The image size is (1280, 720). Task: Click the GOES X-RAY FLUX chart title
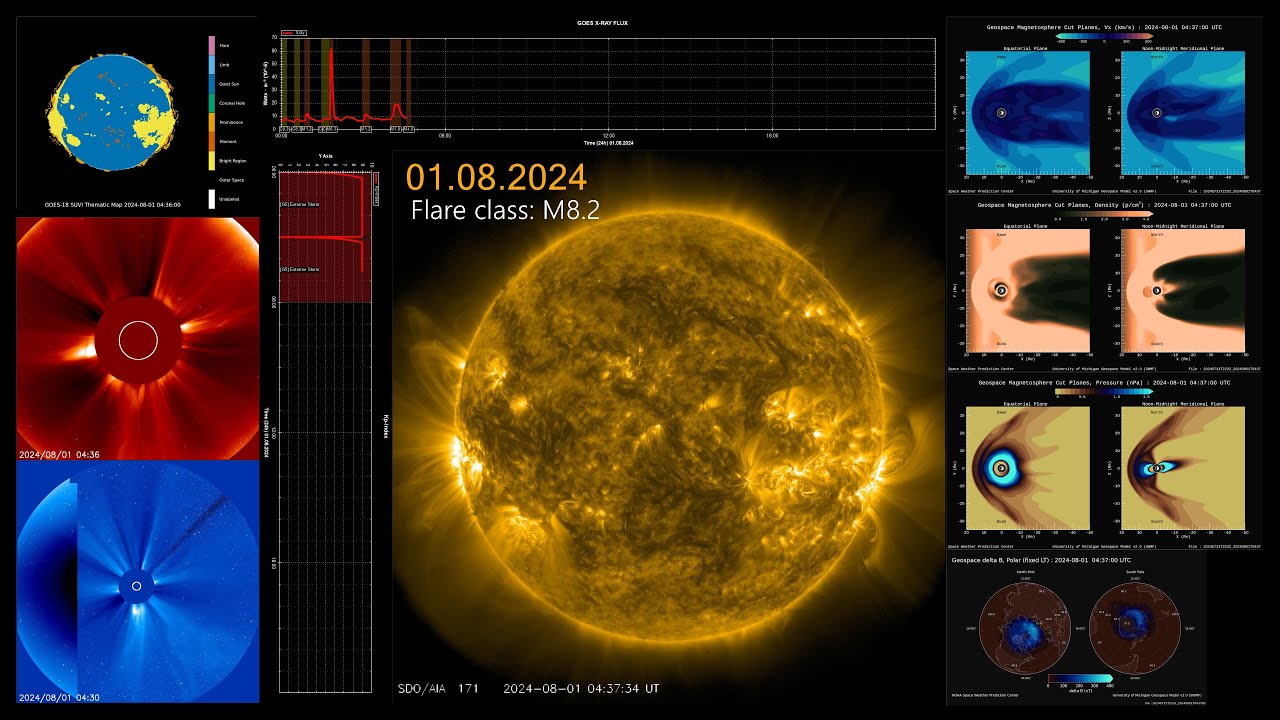click(603, 22)
